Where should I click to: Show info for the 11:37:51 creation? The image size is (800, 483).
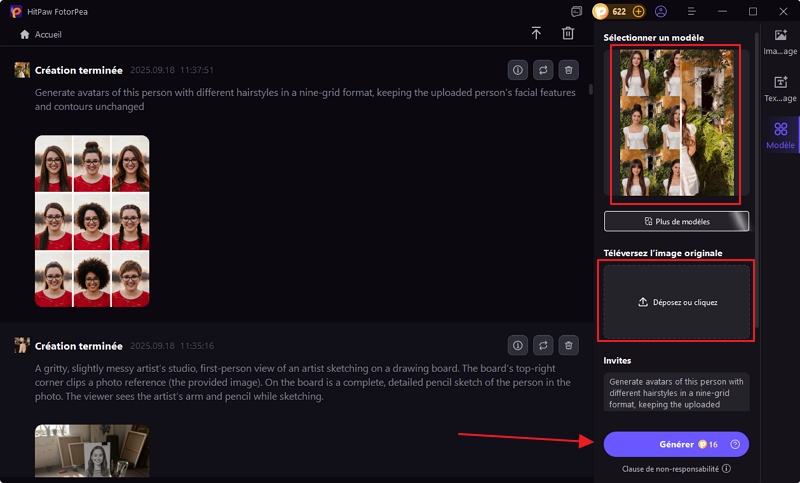click(x=518, y=70)
